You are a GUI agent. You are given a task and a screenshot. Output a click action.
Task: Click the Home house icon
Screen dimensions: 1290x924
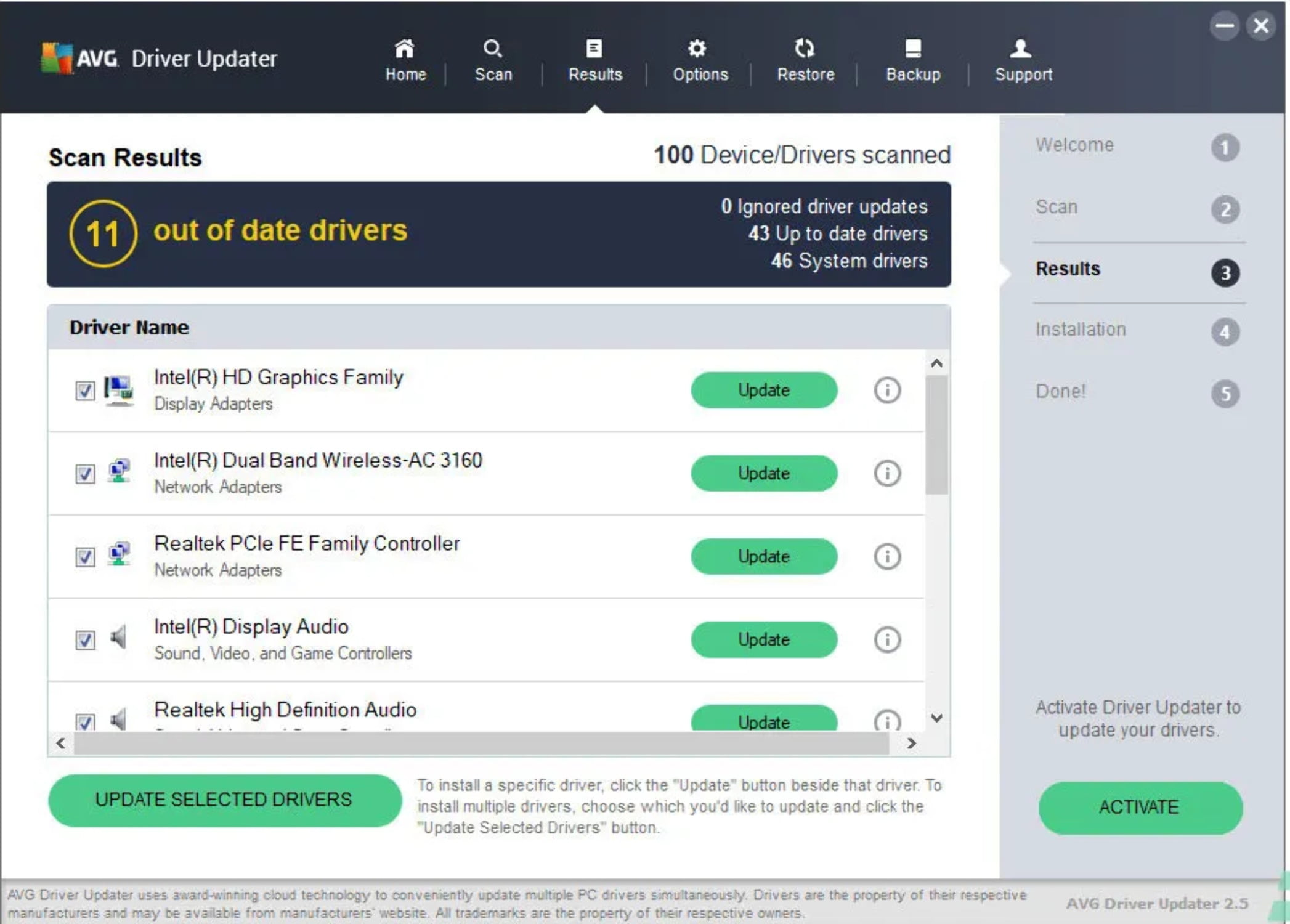pos(404,48)
